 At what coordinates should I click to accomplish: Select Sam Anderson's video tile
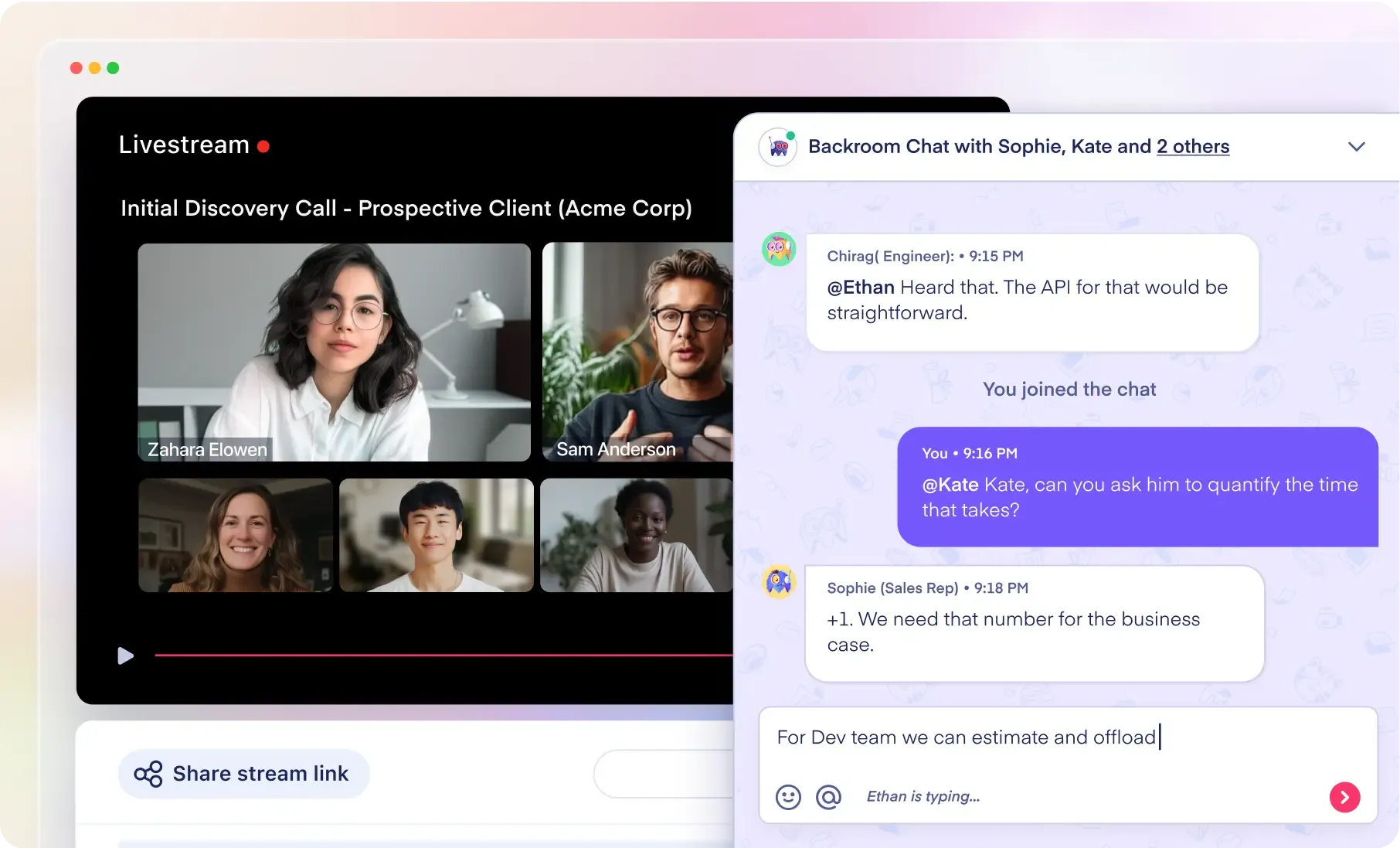coord(637,352)
